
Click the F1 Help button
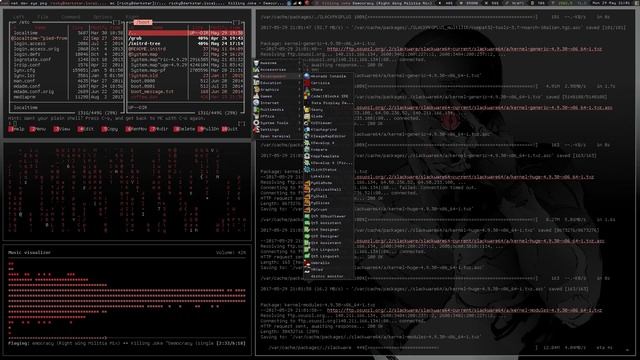coord(16,129)
